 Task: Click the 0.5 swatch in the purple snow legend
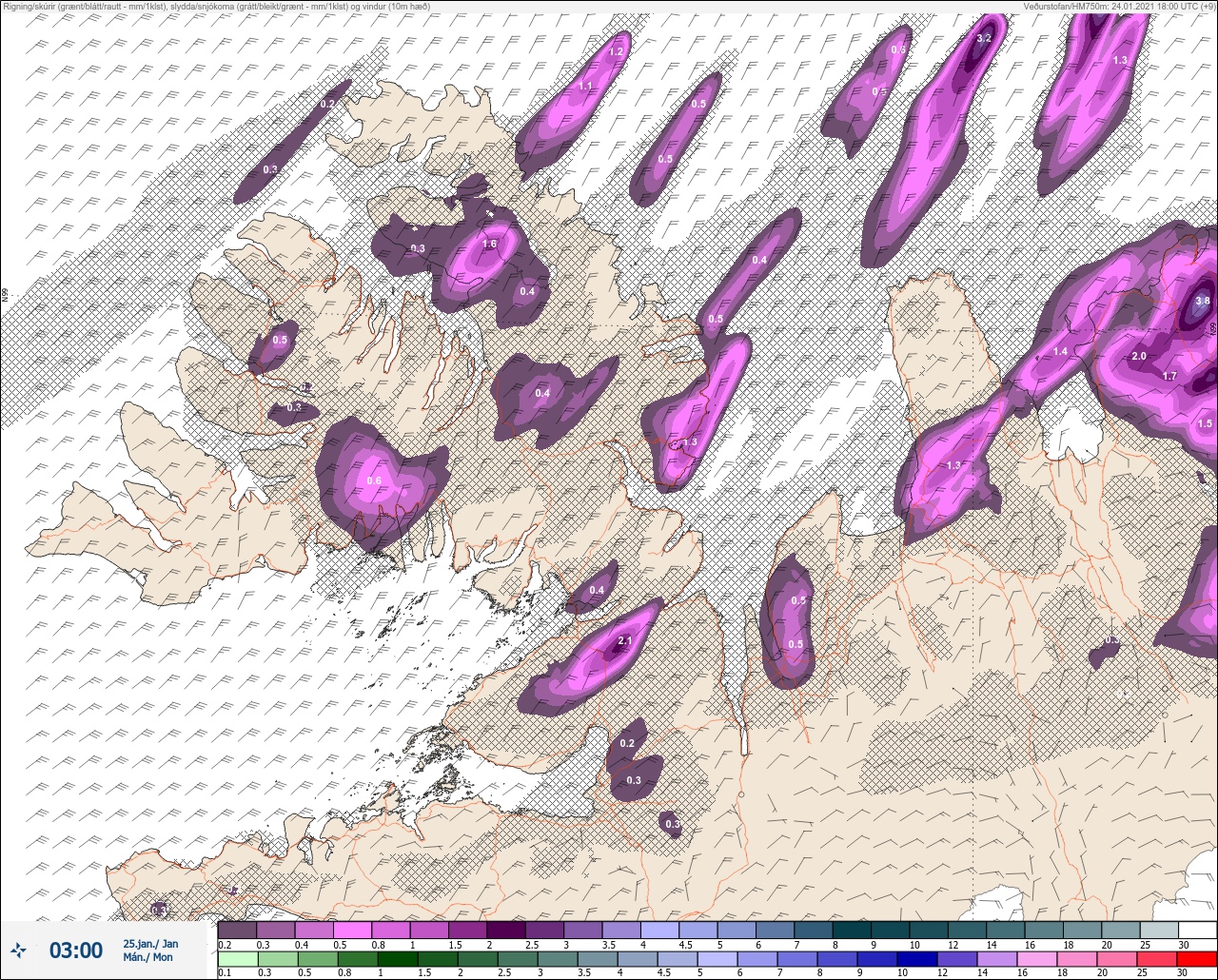(x=352, y=931)
